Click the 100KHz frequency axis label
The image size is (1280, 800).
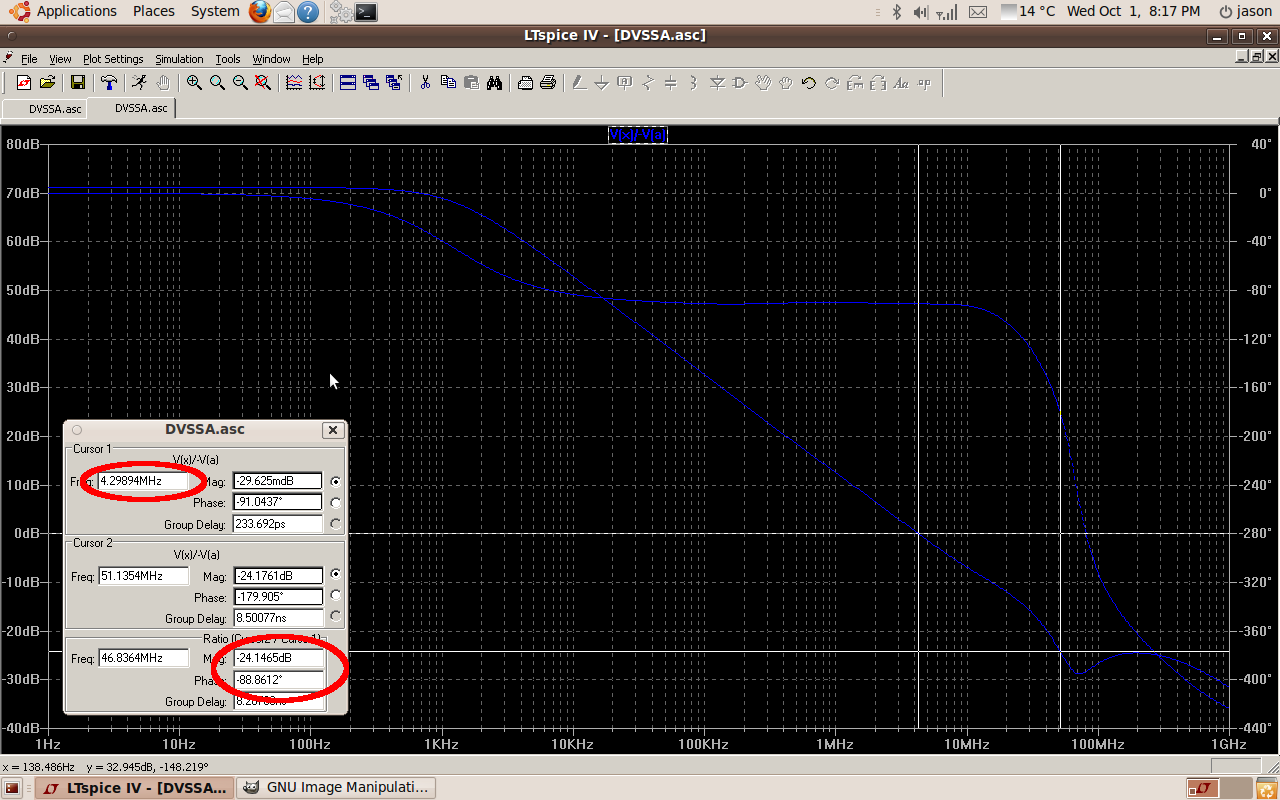tap(702, 745)
